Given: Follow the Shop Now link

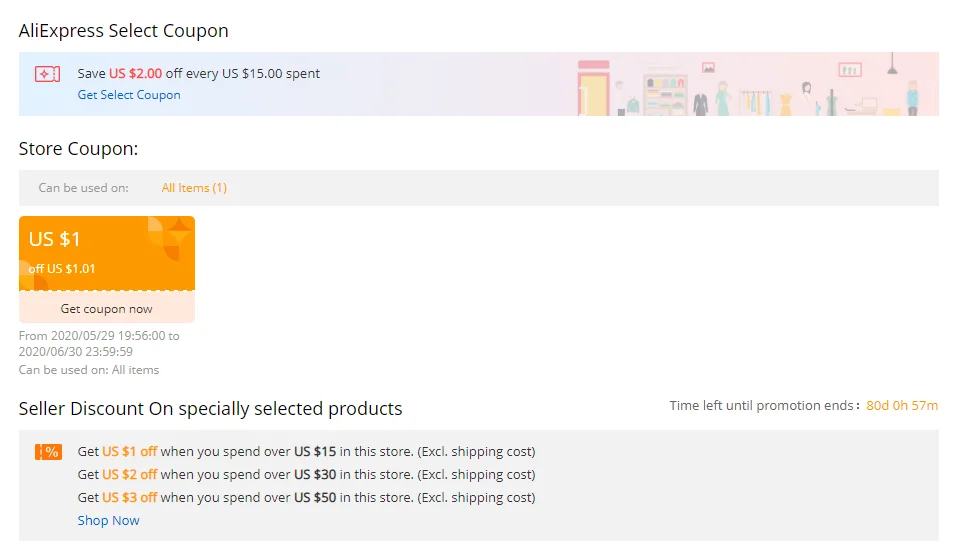Looking at the screenshot, I should [109, 521].
